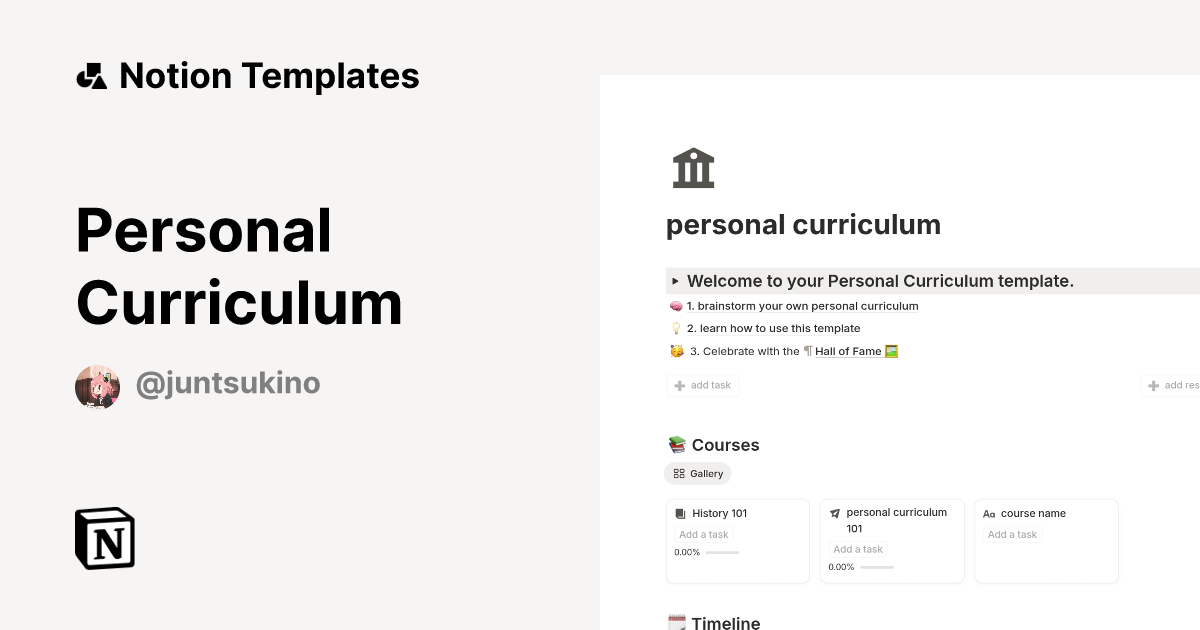Click the calendar emoji beside Timeline heading
1200x630 pixels.
[x=677, y=622]
